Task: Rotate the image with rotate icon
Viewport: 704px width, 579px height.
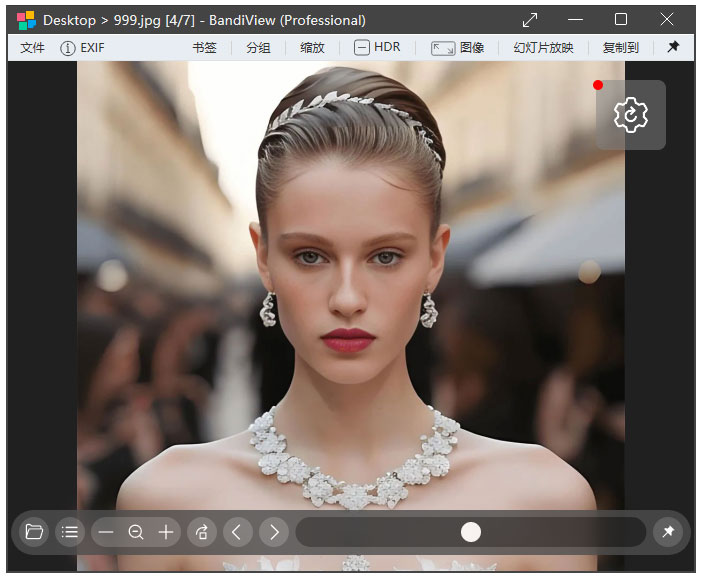Action: click(x=202, y=532)
